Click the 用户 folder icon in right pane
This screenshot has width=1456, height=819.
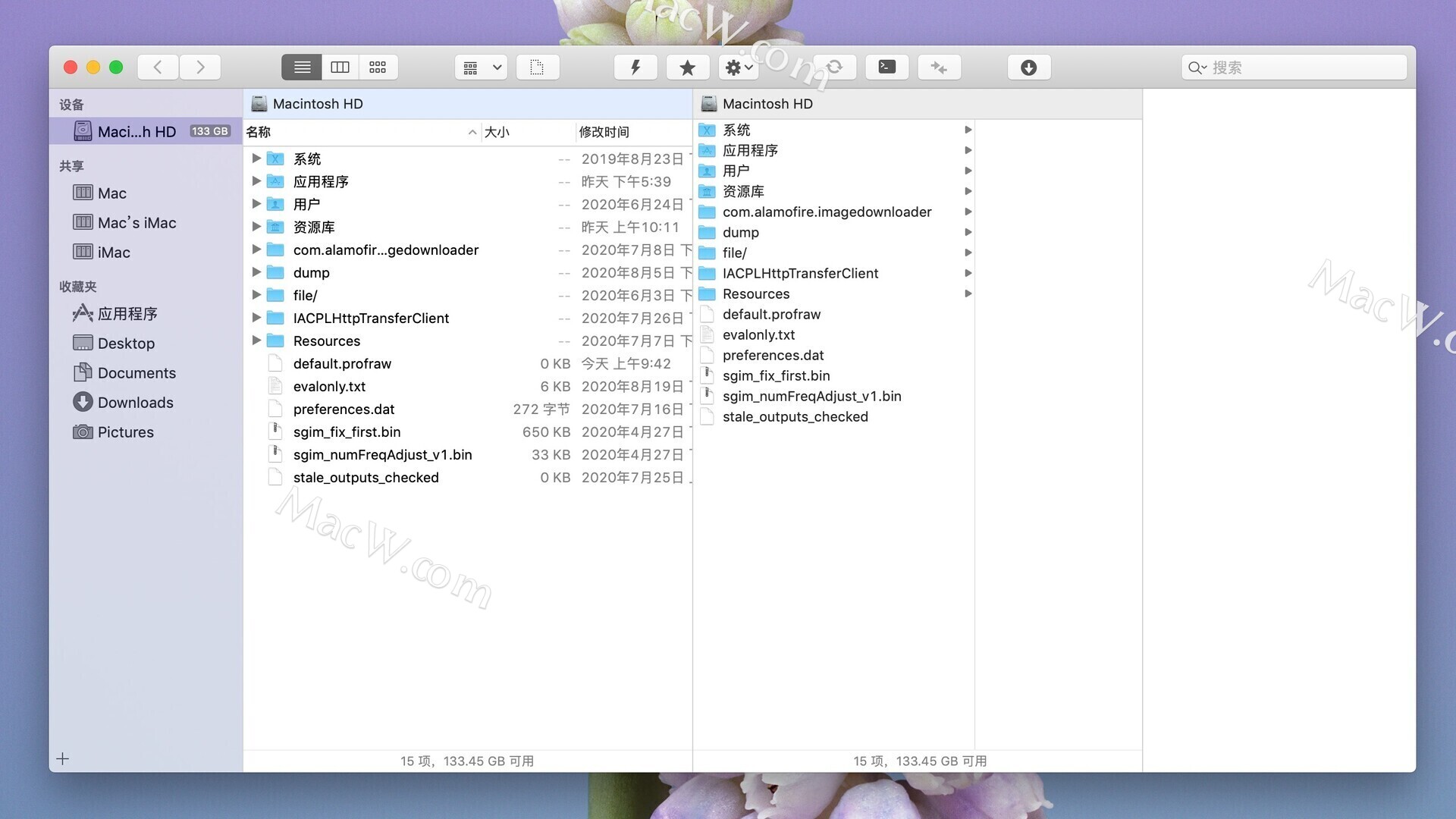coord(708,171)
